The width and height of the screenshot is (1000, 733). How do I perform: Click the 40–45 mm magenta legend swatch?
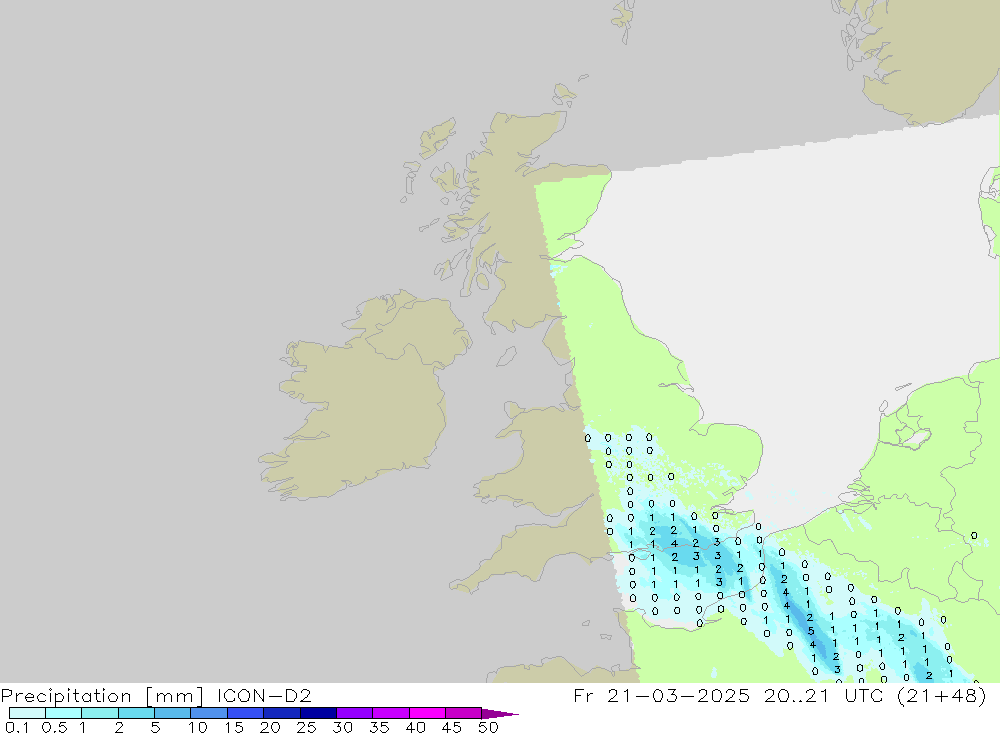coord(427,713)
